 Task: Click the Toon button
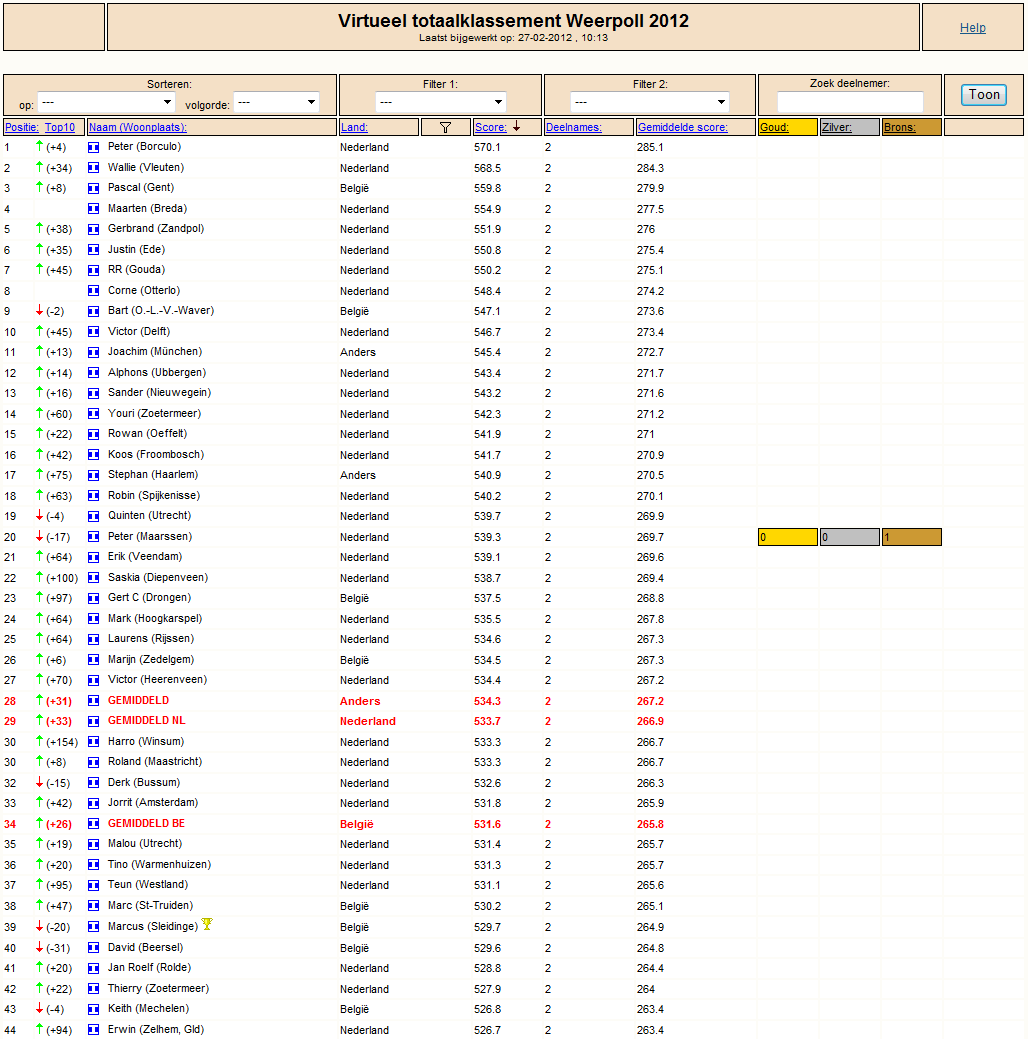pos(984,95)
